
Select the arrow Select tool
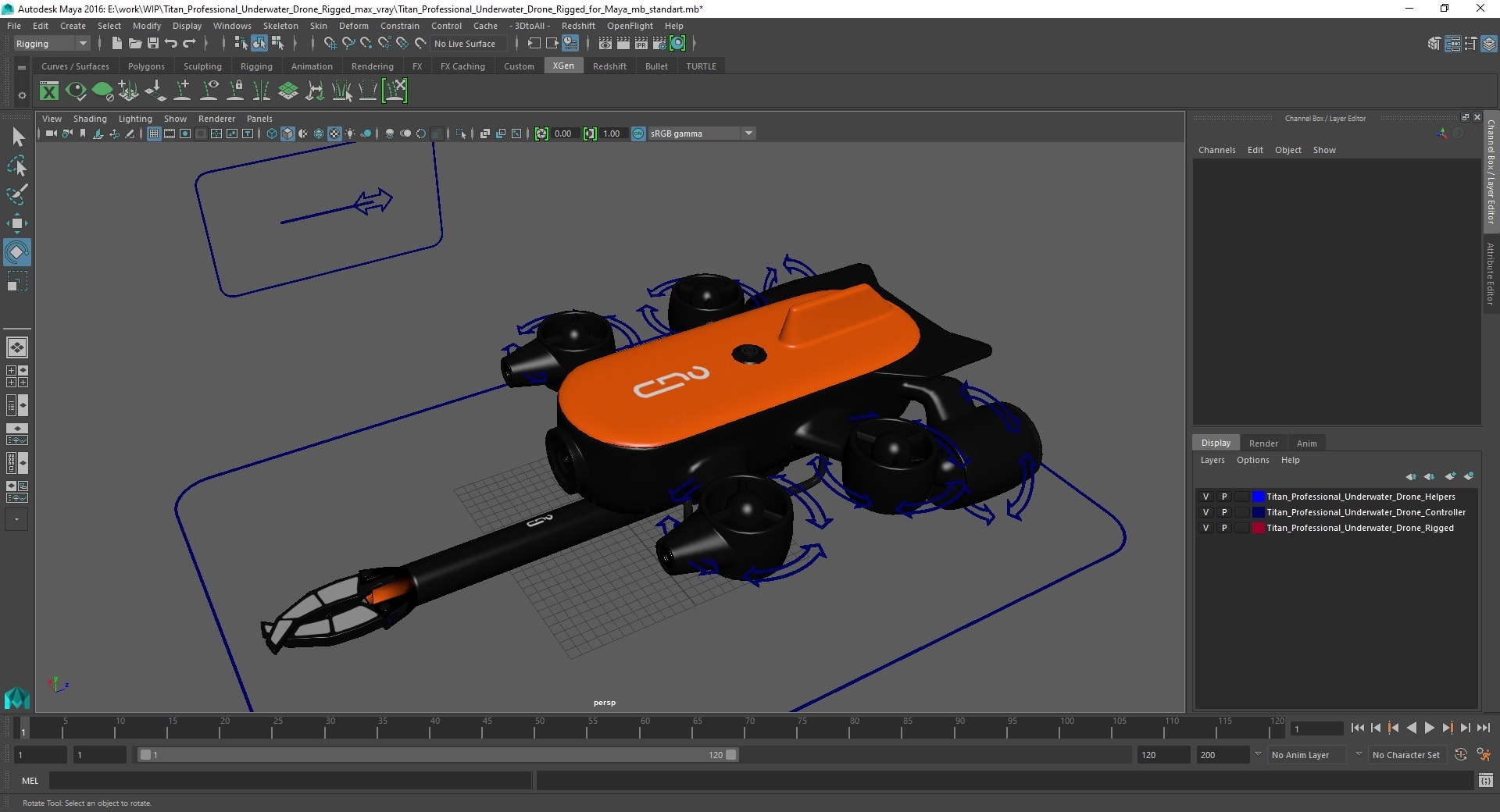click(17, 137)
